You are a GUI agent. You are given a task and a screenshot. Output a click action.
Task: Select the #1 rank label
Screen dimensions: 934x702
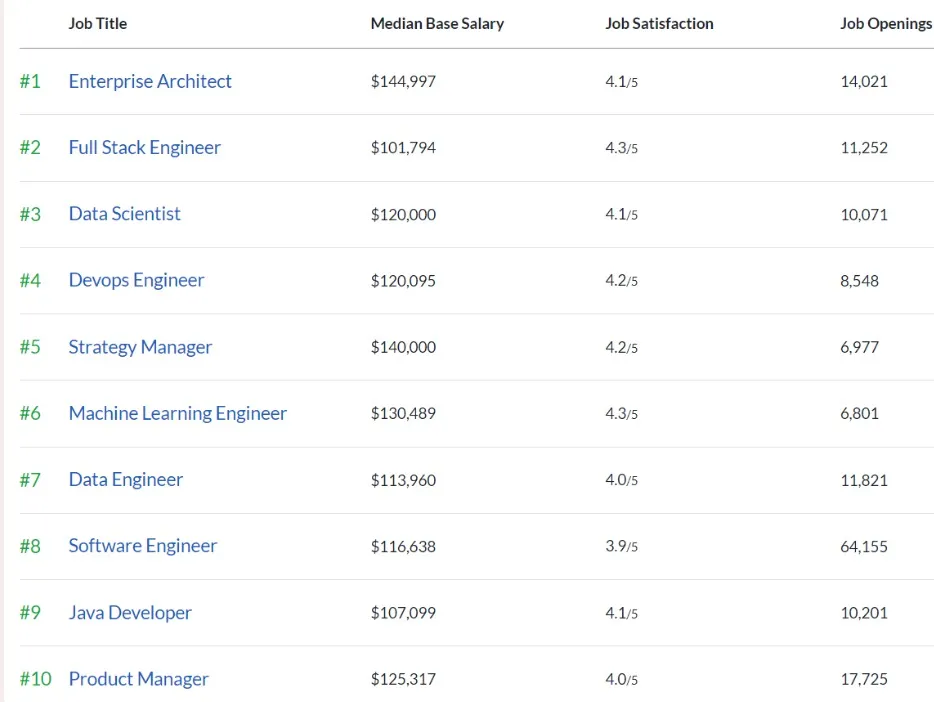click(30, 82)
